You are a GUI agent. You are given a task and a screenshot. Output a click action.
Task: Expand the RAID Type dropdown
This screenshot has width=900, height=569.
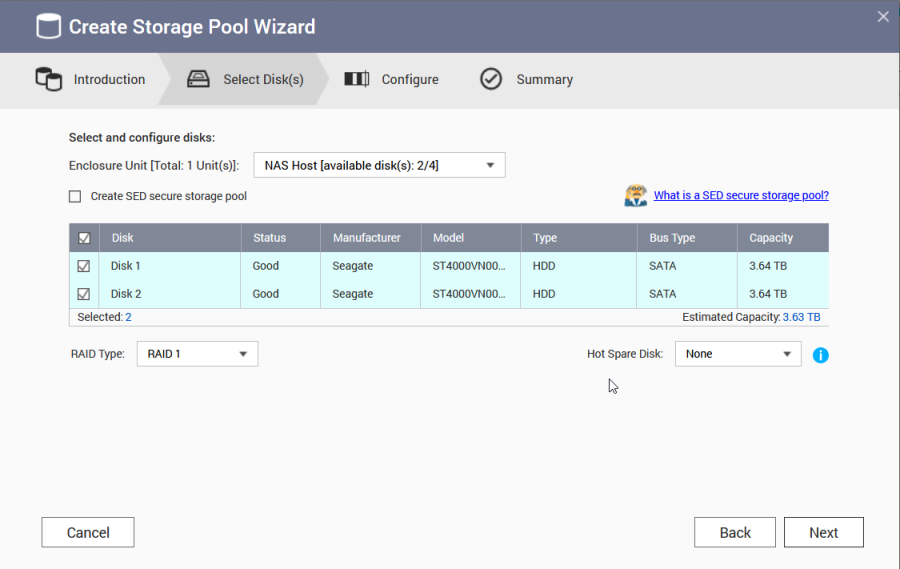click(196, 354)
